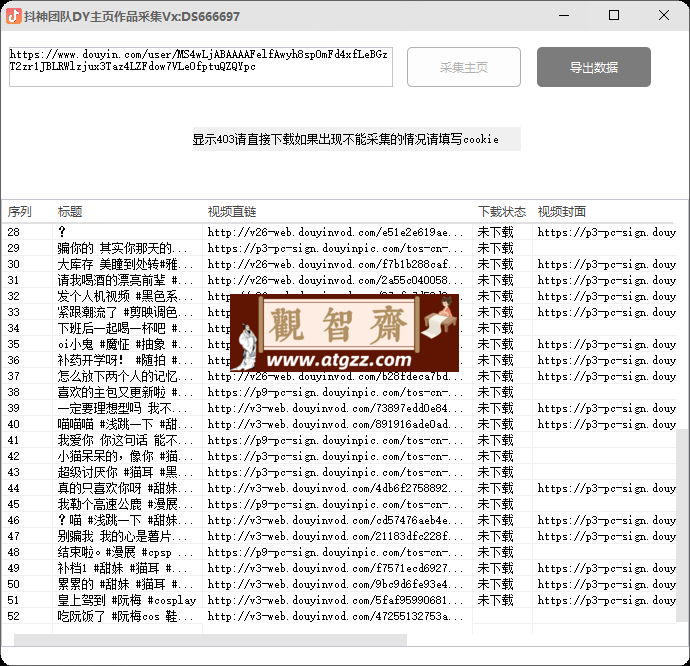The width and height of the screenshot is (690, 666).
Task: Click video link ending e51e2e619ae
Action: point(335,232)
